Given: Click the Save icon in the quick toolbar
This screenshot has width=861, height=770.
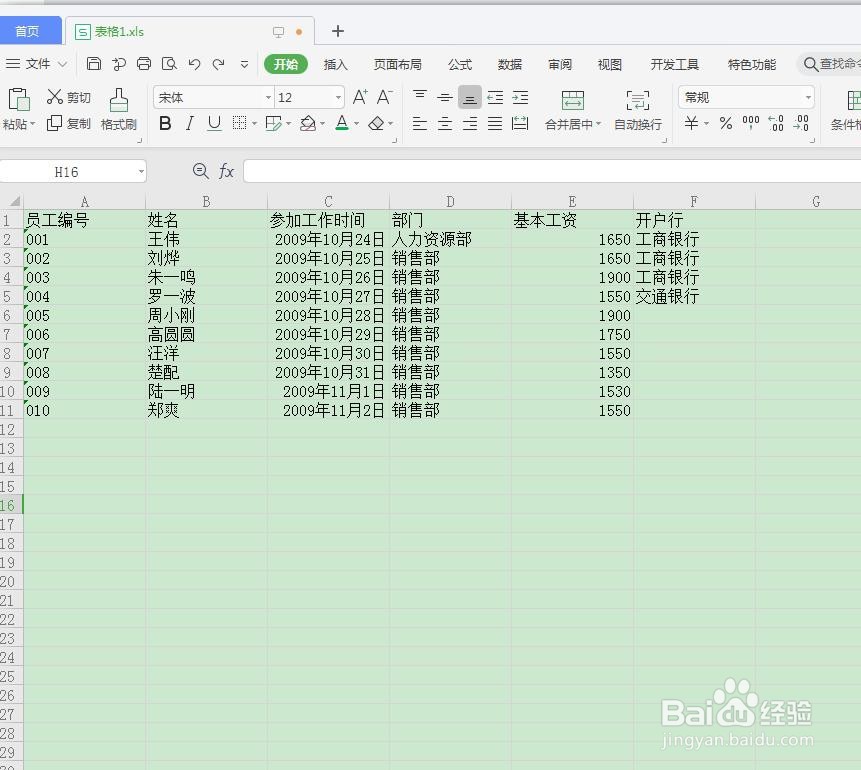Looking at the screenshot, I should [94, 64].
